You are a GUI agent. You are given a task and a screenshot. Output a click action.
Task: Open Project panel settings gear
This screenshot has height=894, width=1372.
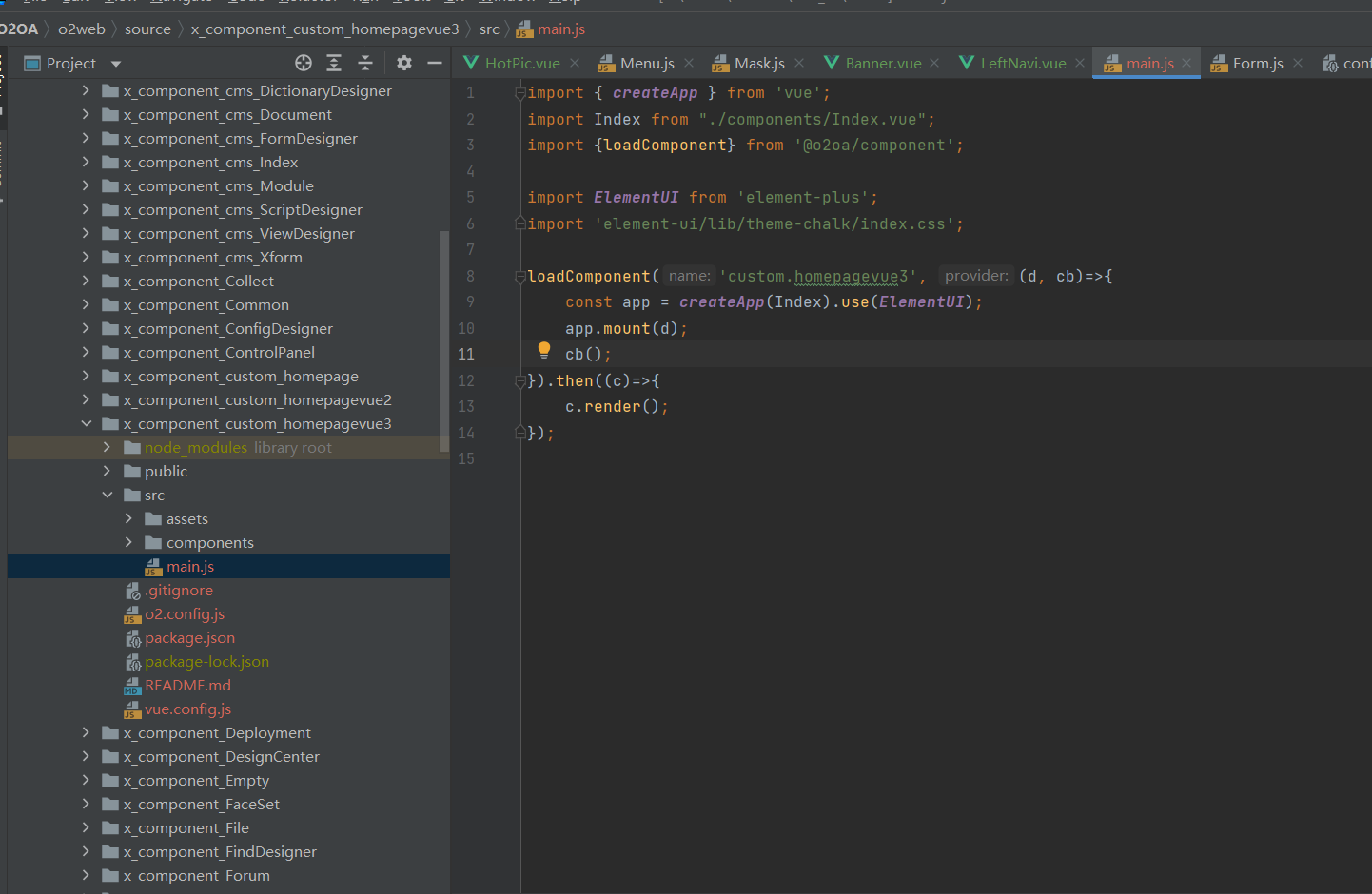coord(404,63)
